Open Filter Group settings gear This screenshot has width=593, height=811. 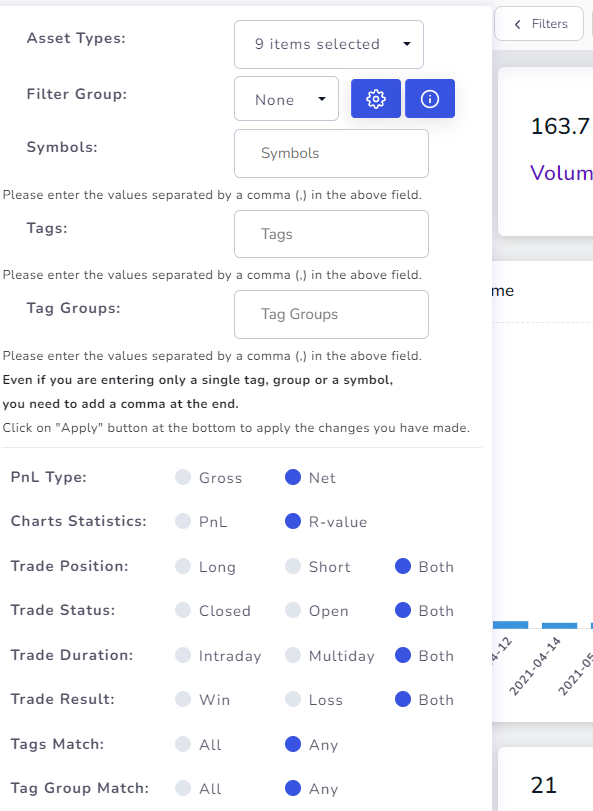coord(376,99)
